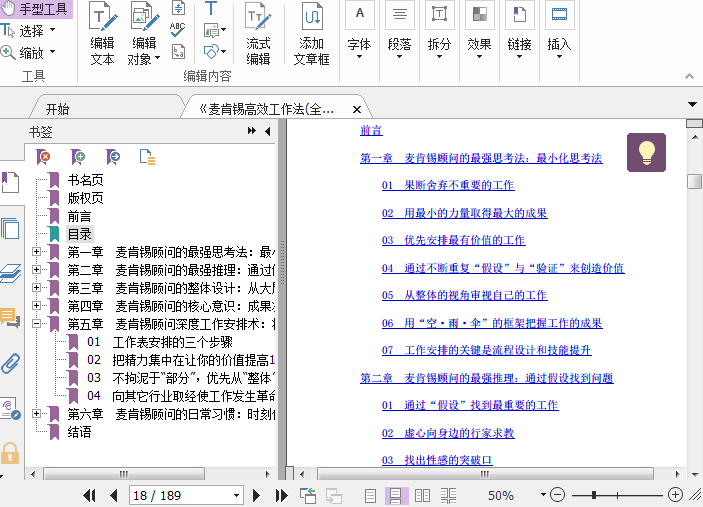Open the Attachments paperclip panel
The image size is (703, 507).
point(10,364)
